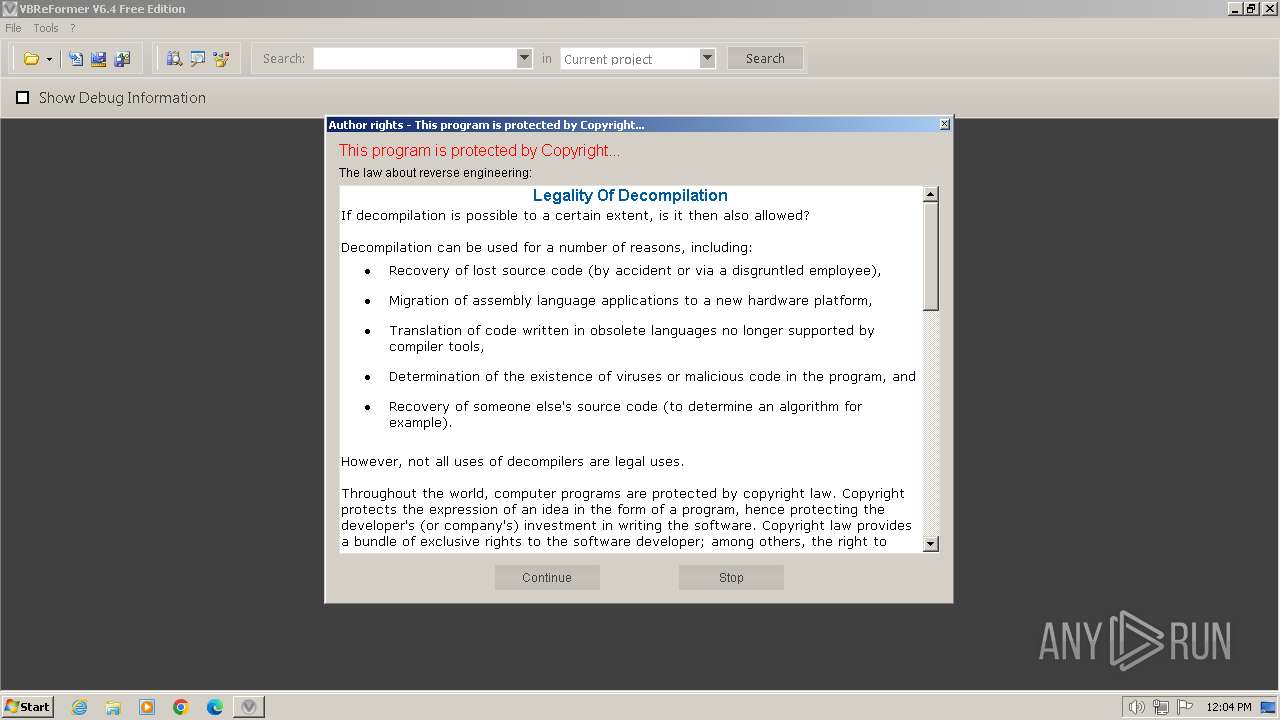Click the blue save disk toolbar icon
The width and height of the screenshot is (1280, 720).
pyautogui.click(x=98, y=59)
